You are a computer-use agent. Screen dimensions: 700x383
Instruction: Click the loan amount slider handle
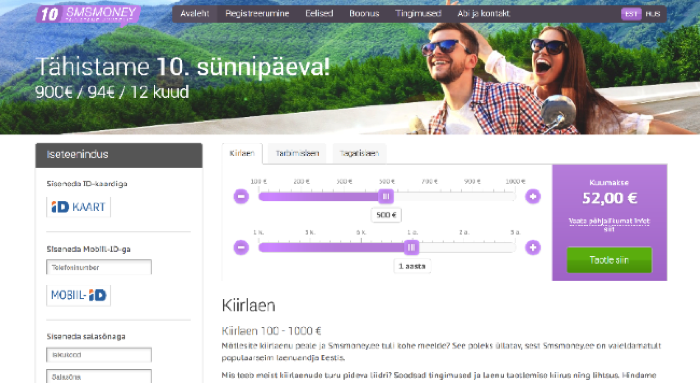click(386, 196)
